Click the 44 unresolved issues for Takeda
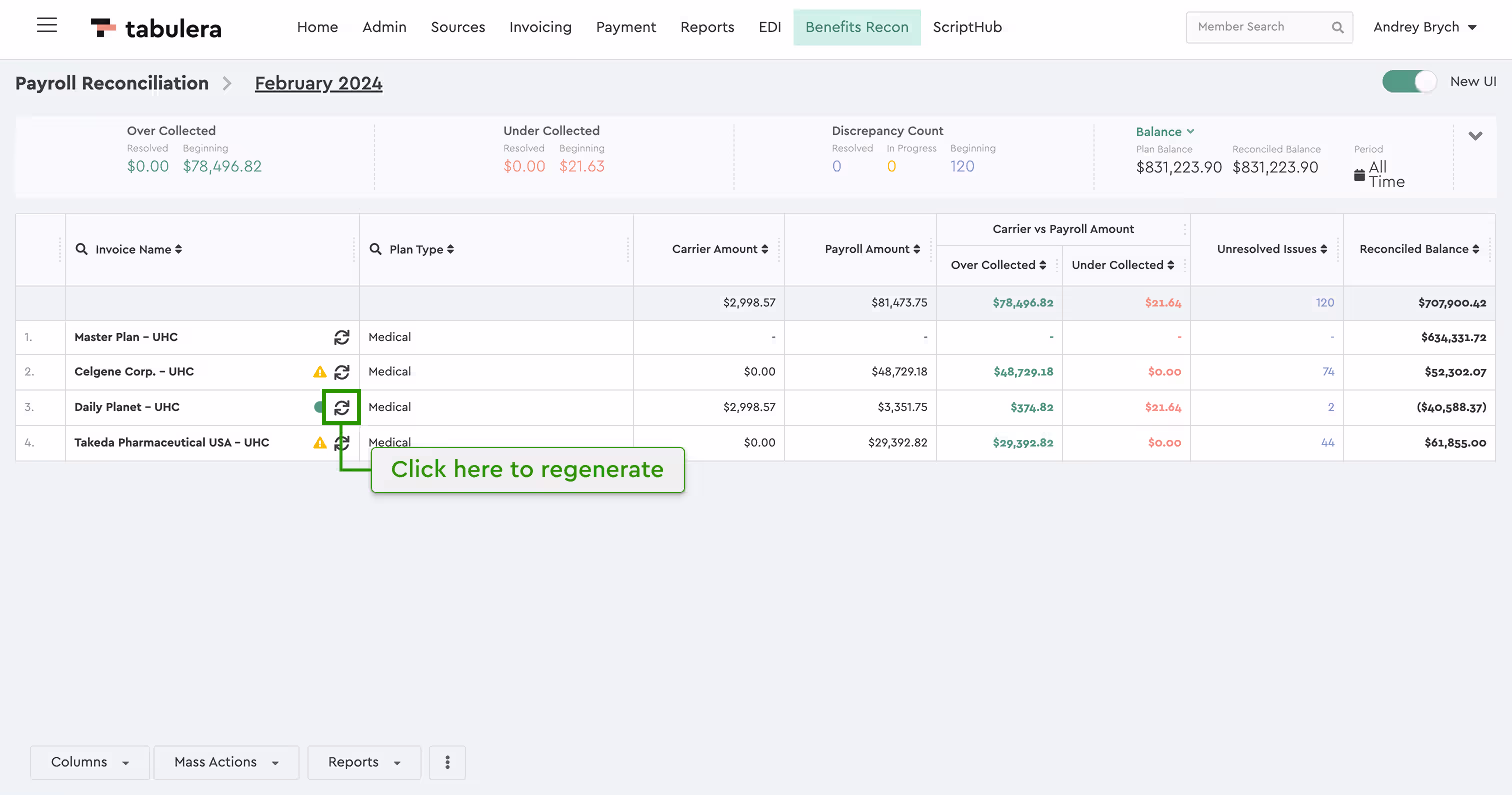This screenshot has width=1512, height=800. (x=1328, y=443)
